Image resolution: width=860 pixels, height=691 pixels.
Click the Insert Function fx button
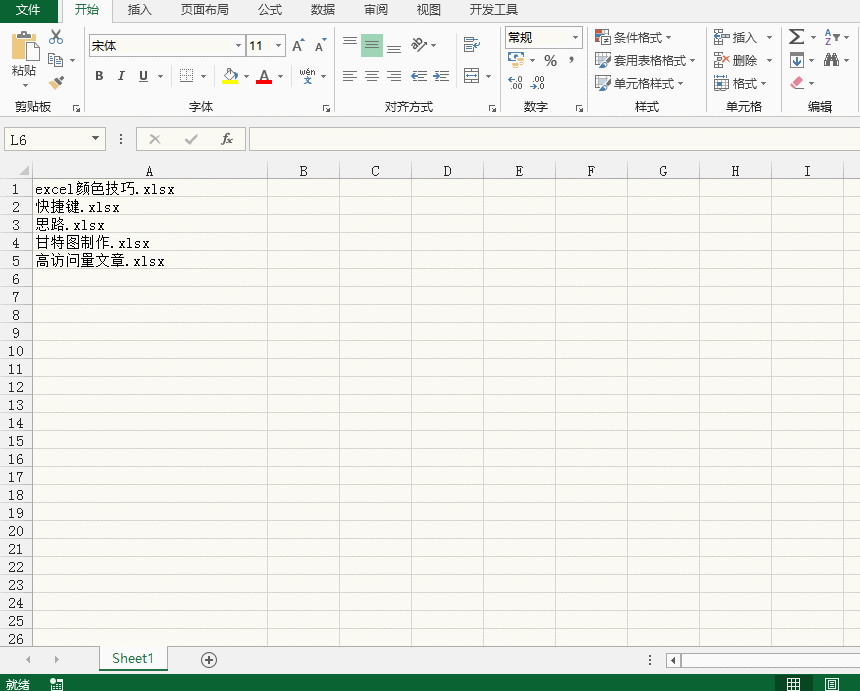(227, 139)
